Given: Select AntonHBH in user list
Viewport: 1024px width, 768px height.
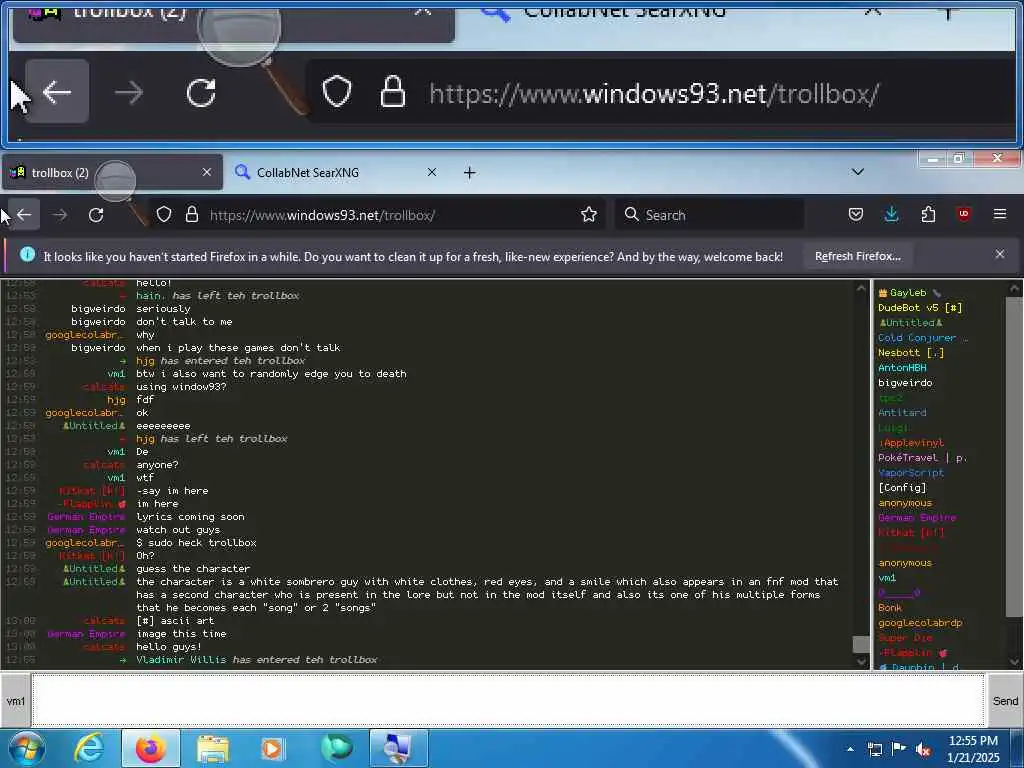Looking at the screenshot, I should point(902,368).
